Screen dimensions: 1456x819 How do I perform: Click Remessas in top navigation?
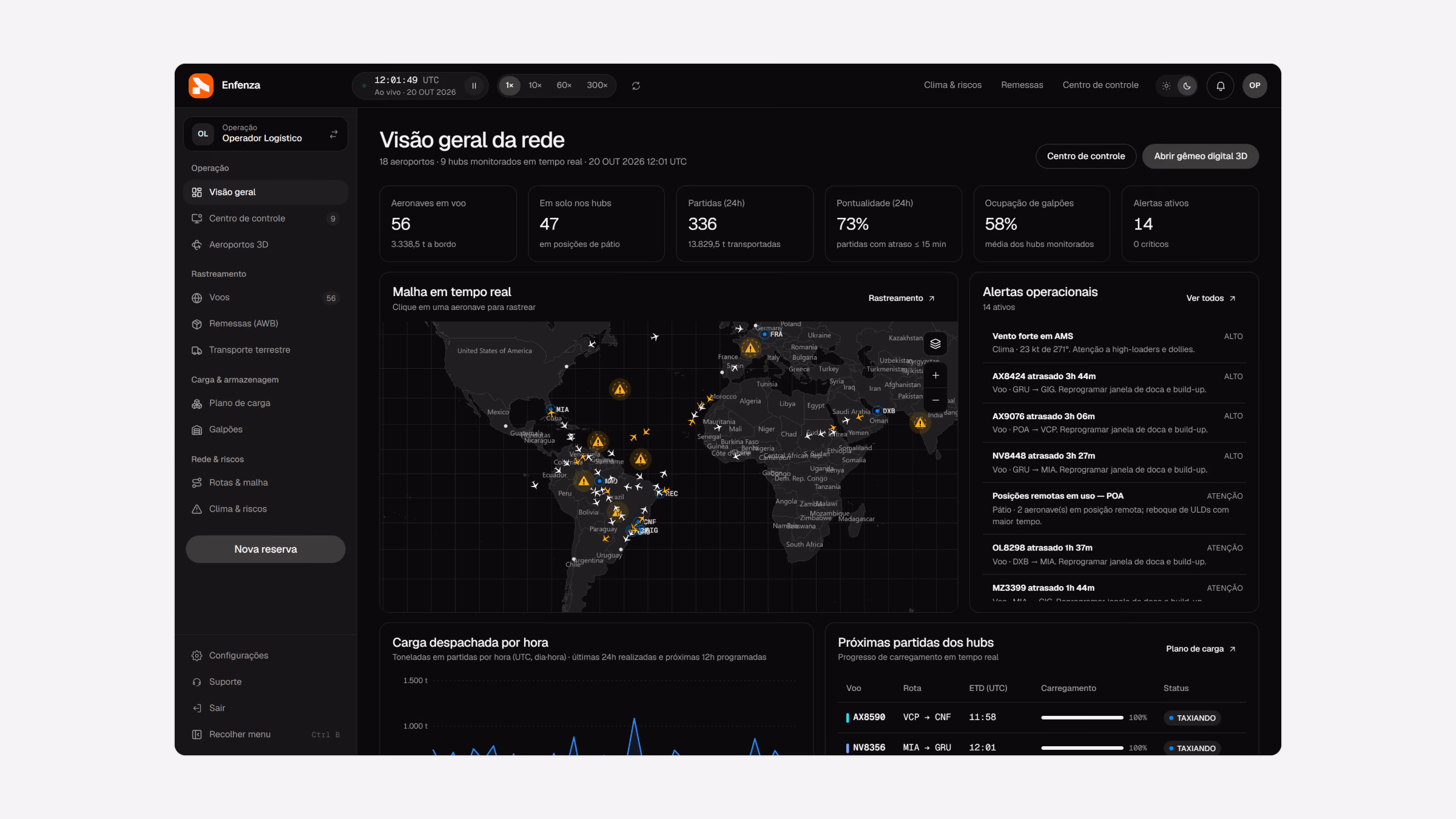click(1022, 86)
